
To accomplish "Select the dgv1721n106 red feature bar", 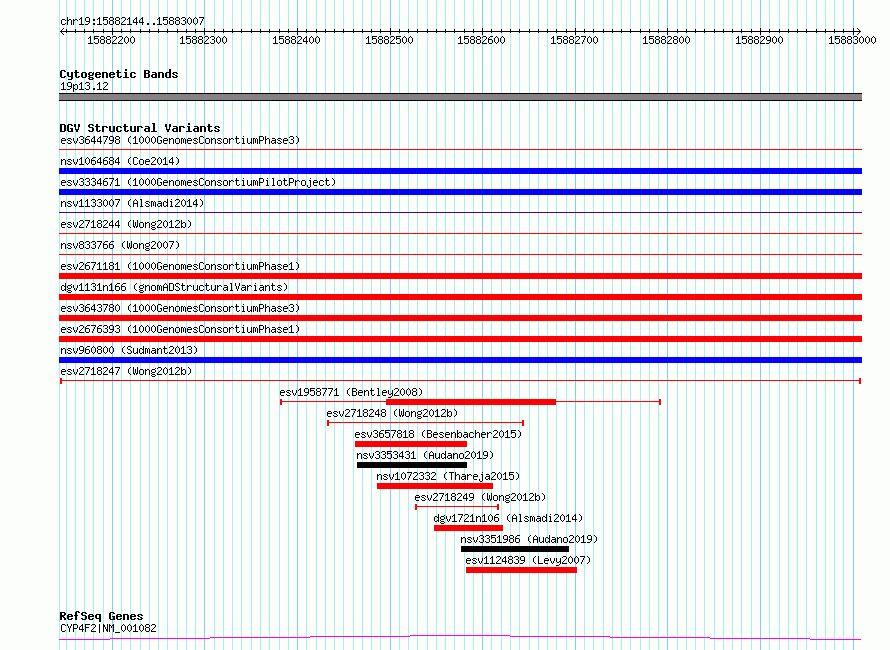I will coord(468,528).
